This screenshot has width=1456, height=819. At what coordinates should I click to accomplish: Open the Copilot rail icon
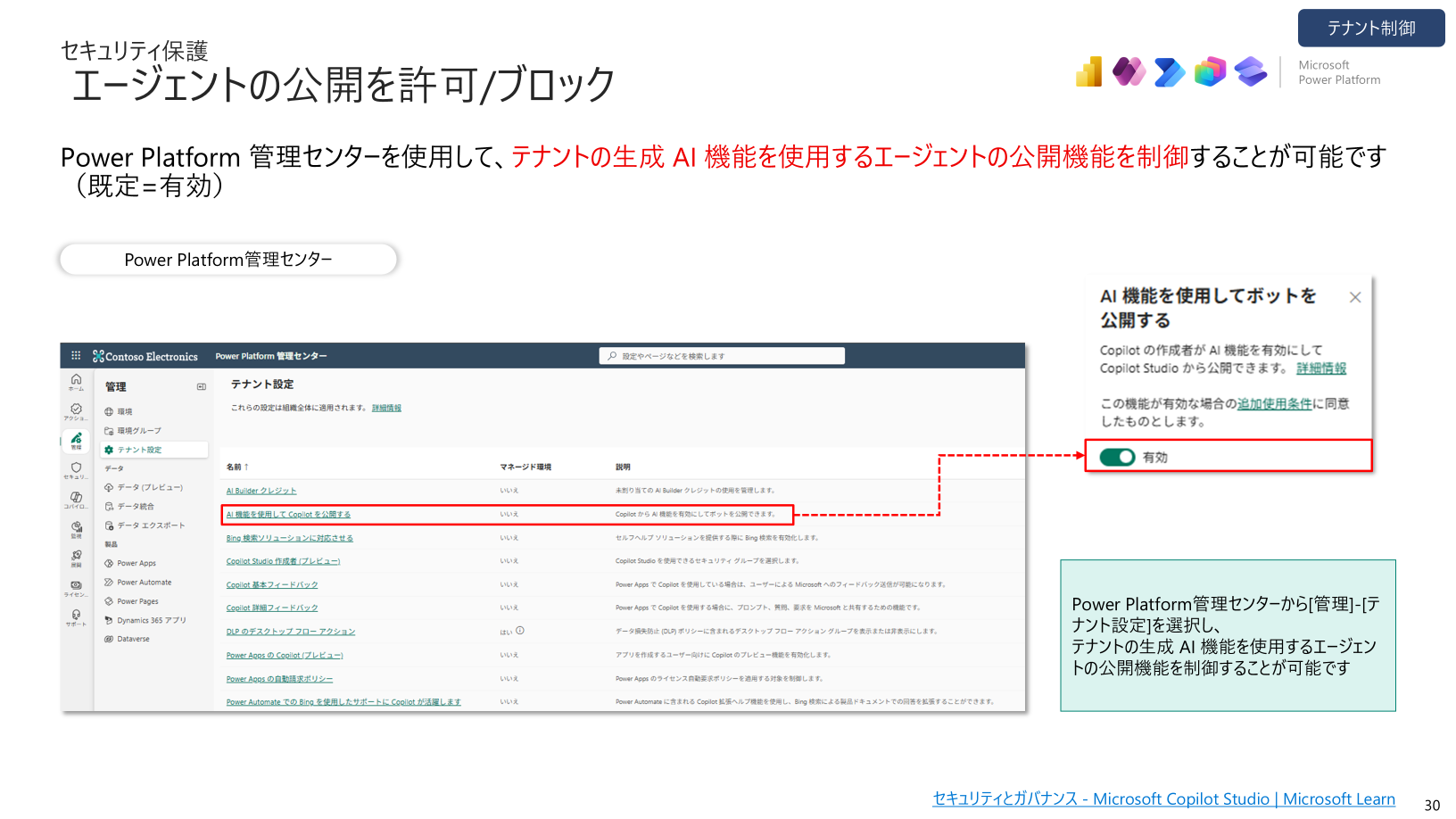point(76,500)
